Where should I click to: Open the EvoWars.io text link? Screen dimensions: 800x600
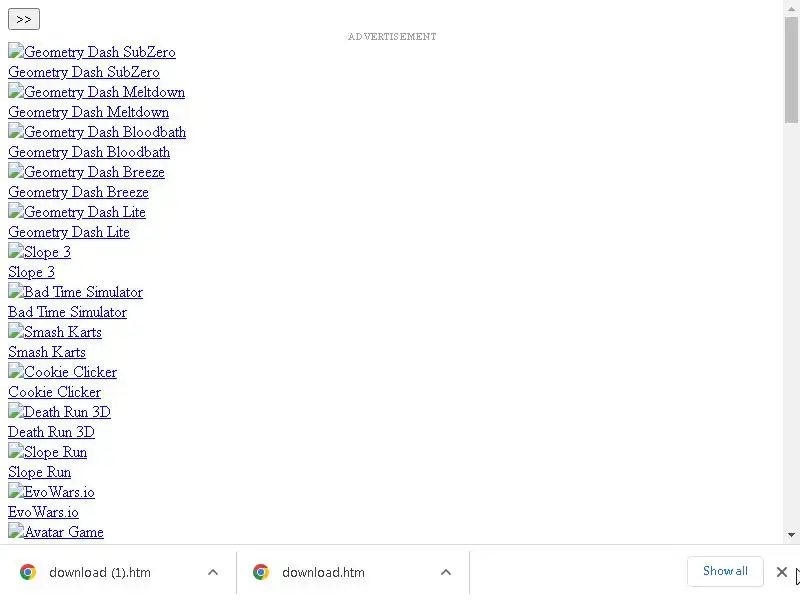pos(43,512)
